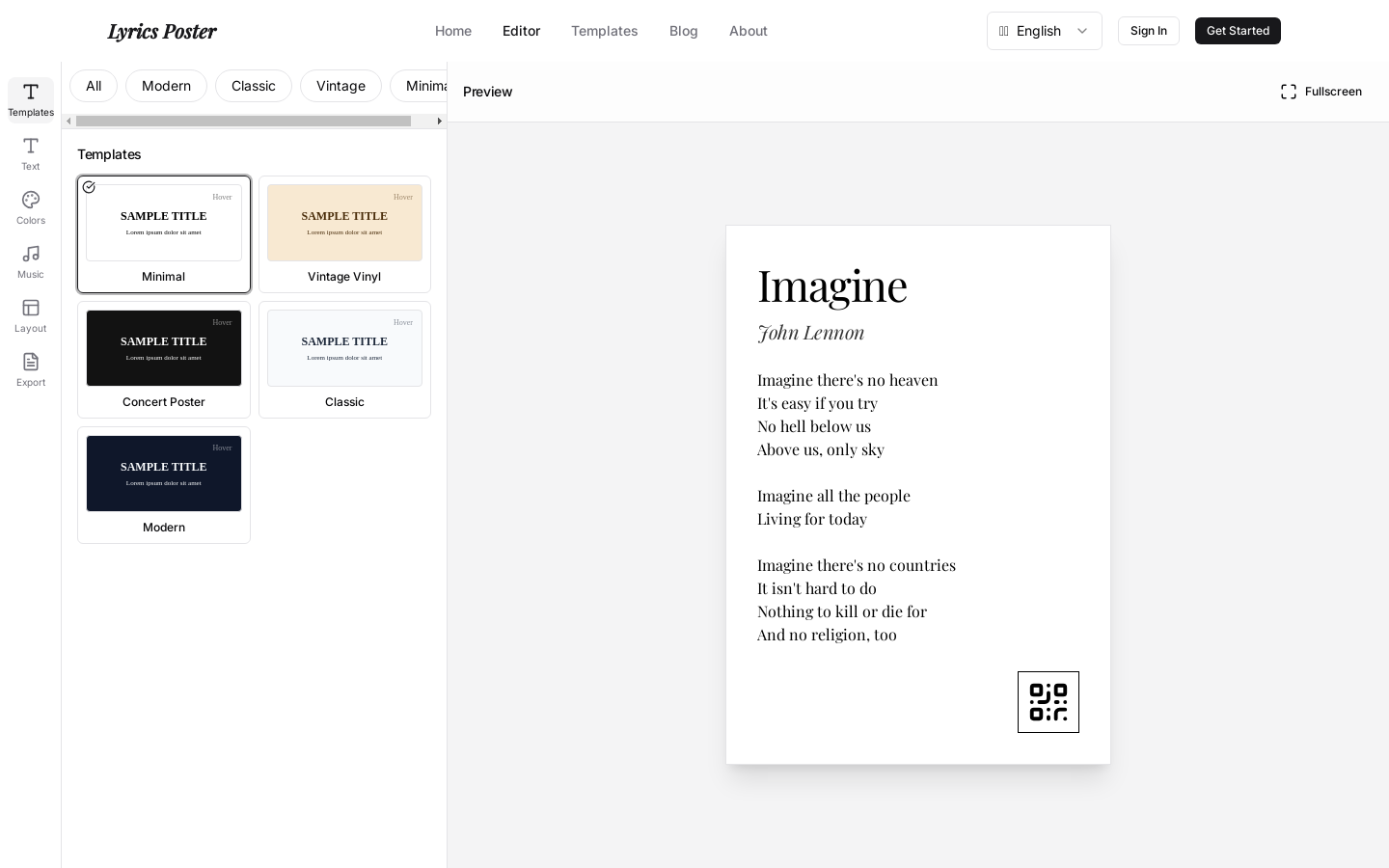Click the lyric "Imagine all the people"
Image resolution: width=1389 pixels, height=868 pixels.
(x=833, y=496)
